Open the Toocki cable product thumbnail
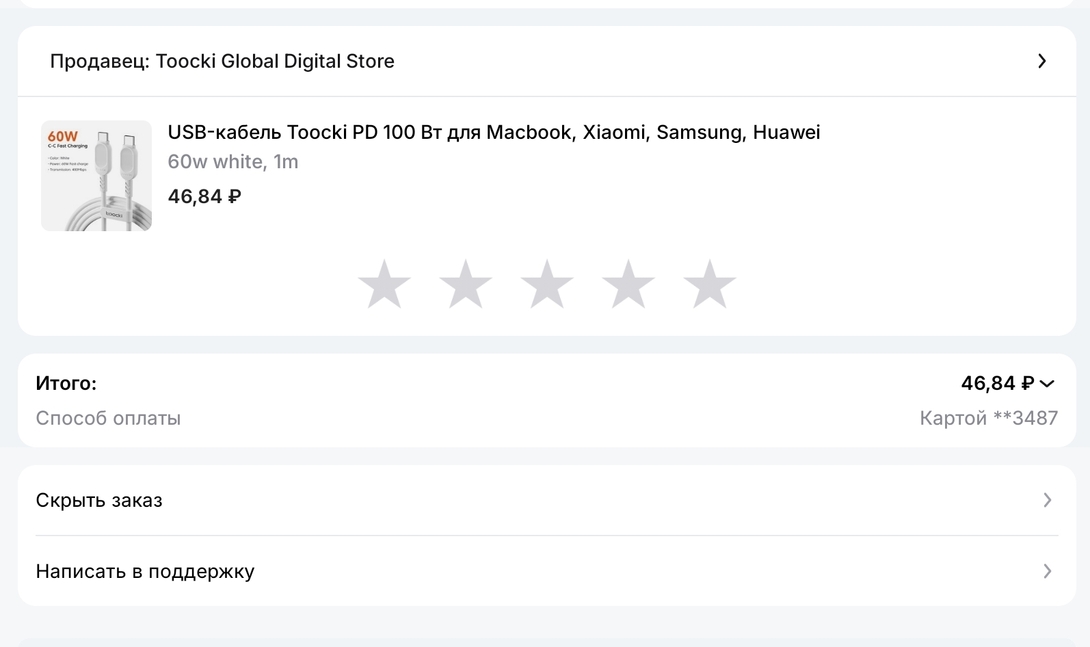Screen dimensions: 1090x647 pyautogui.click(x=96, y=176)
